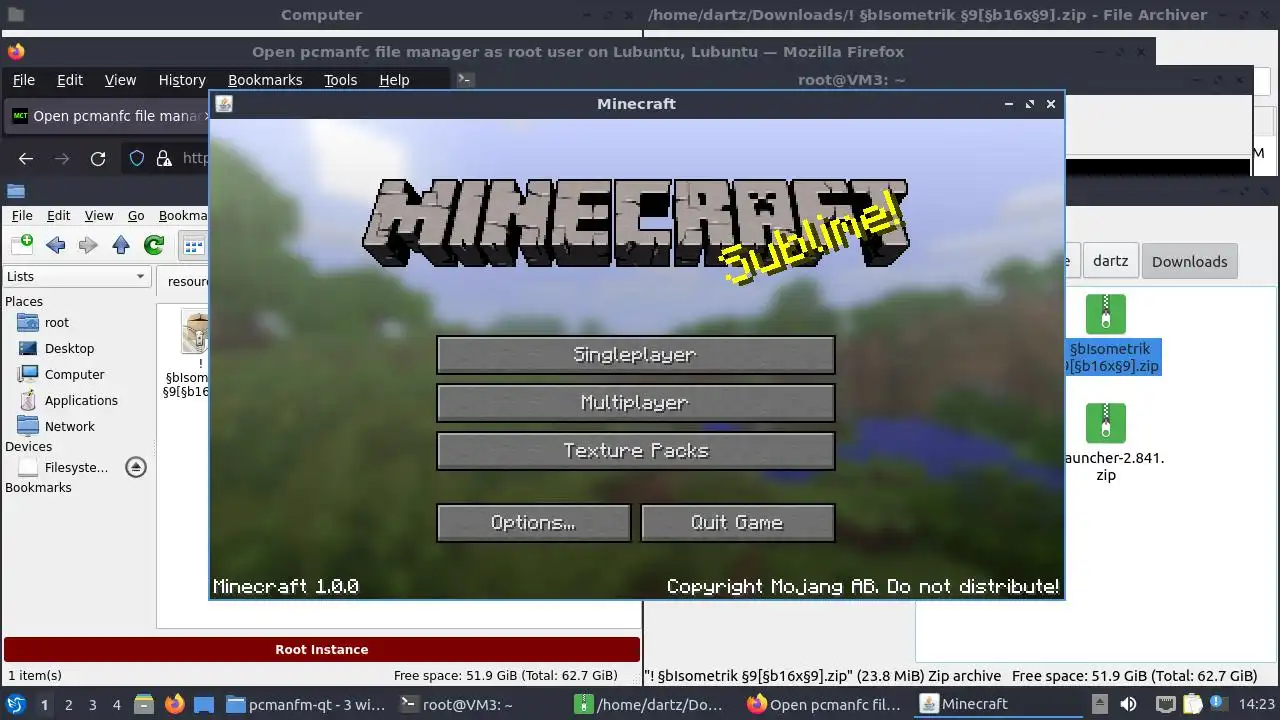Open the Lubuntu start menu
Viewport: 1280px width, 720px height.
15,704
